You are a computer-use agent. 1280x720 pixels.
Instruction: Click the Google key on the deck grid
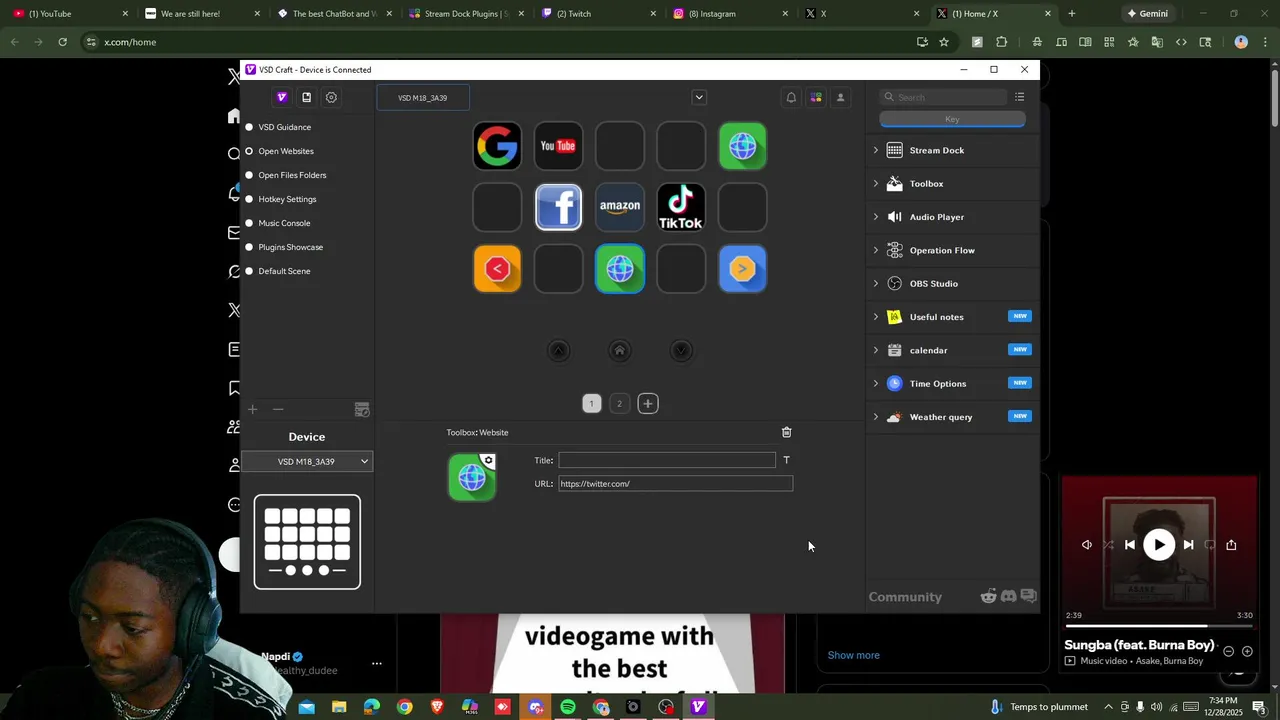pyautogui.click(x=497, y=146)
